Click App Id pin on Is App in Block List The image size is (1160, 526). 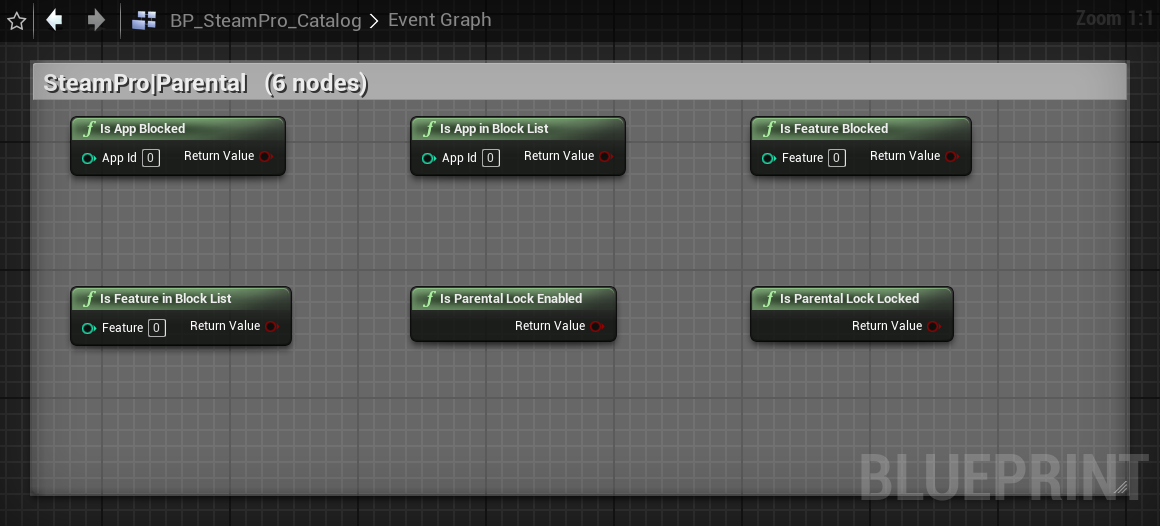428,158
